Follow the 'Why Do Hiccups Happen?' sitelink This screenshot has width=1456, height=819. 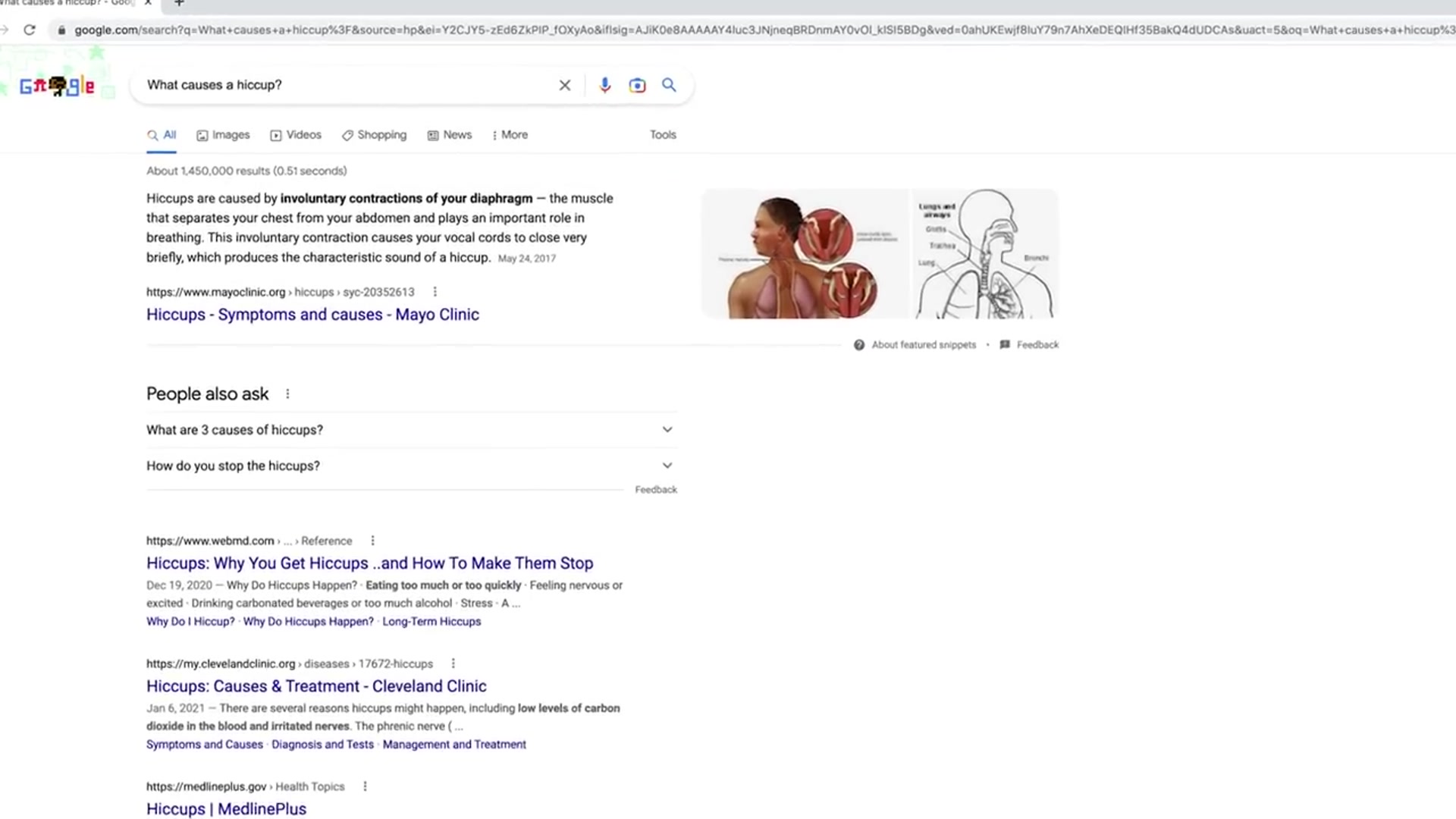(309, 622)
